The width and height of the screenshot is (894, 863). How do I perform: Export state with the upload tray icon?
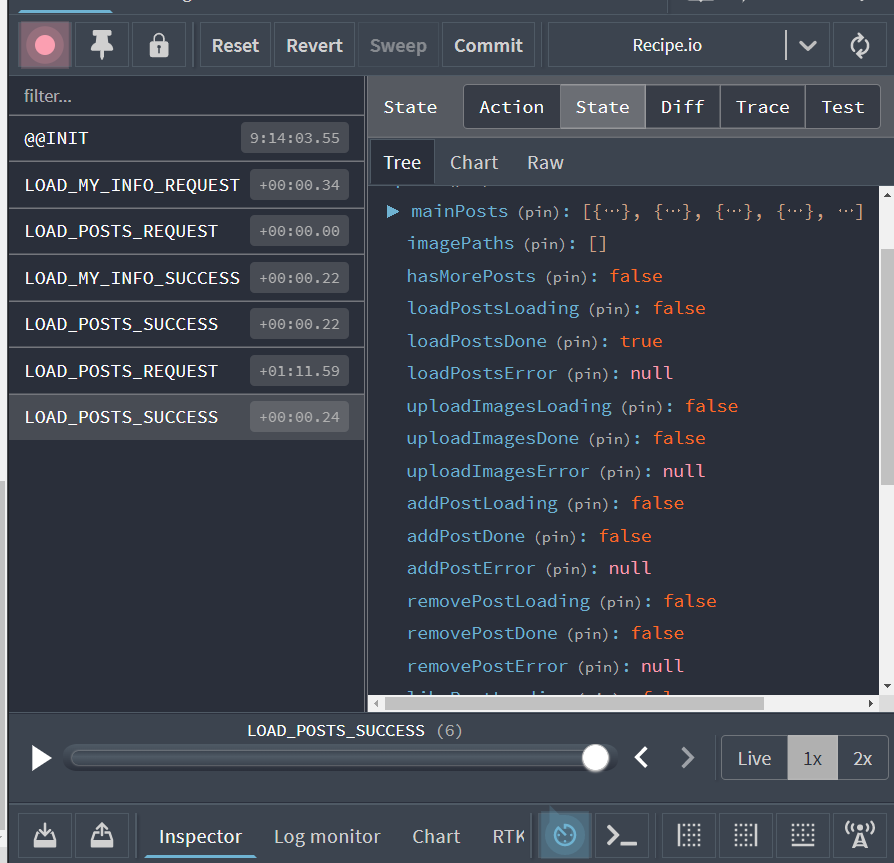click(x=102, y=835)
